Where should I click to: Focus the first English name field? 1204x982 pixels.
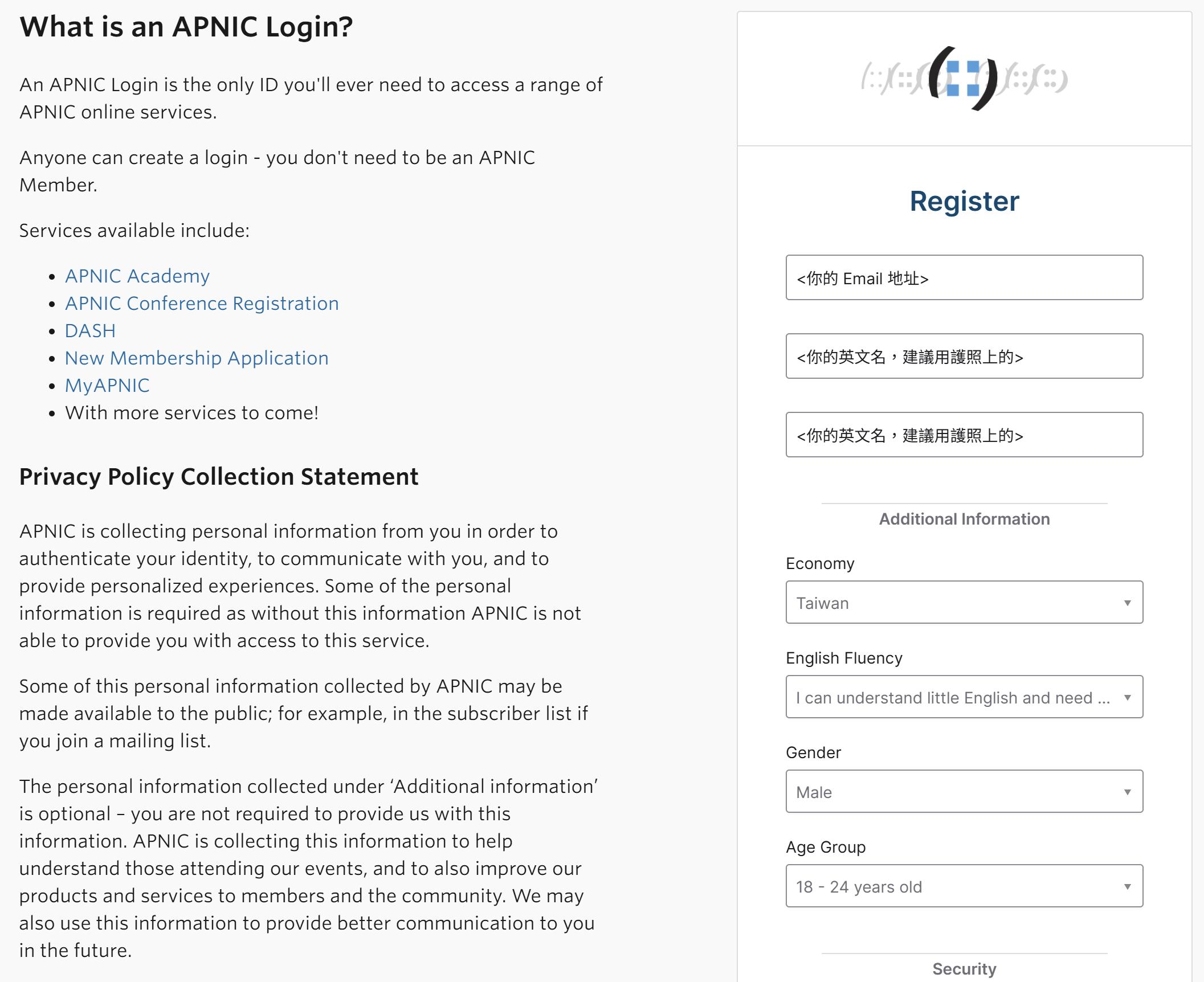964,357
